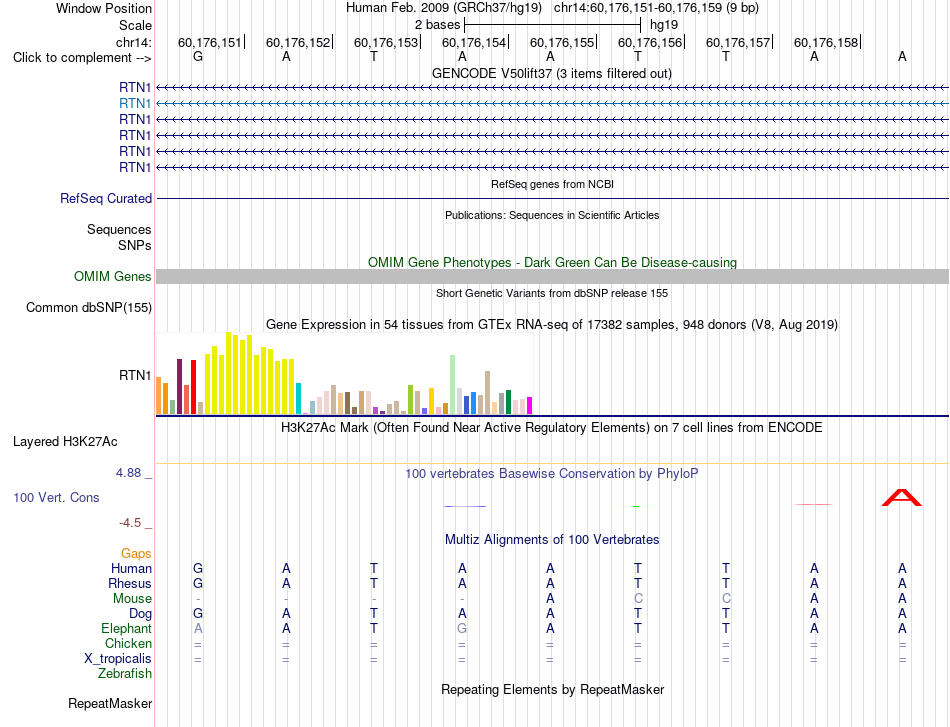Click the gray OMIM Genes item bar

click(x=552, y=277)
